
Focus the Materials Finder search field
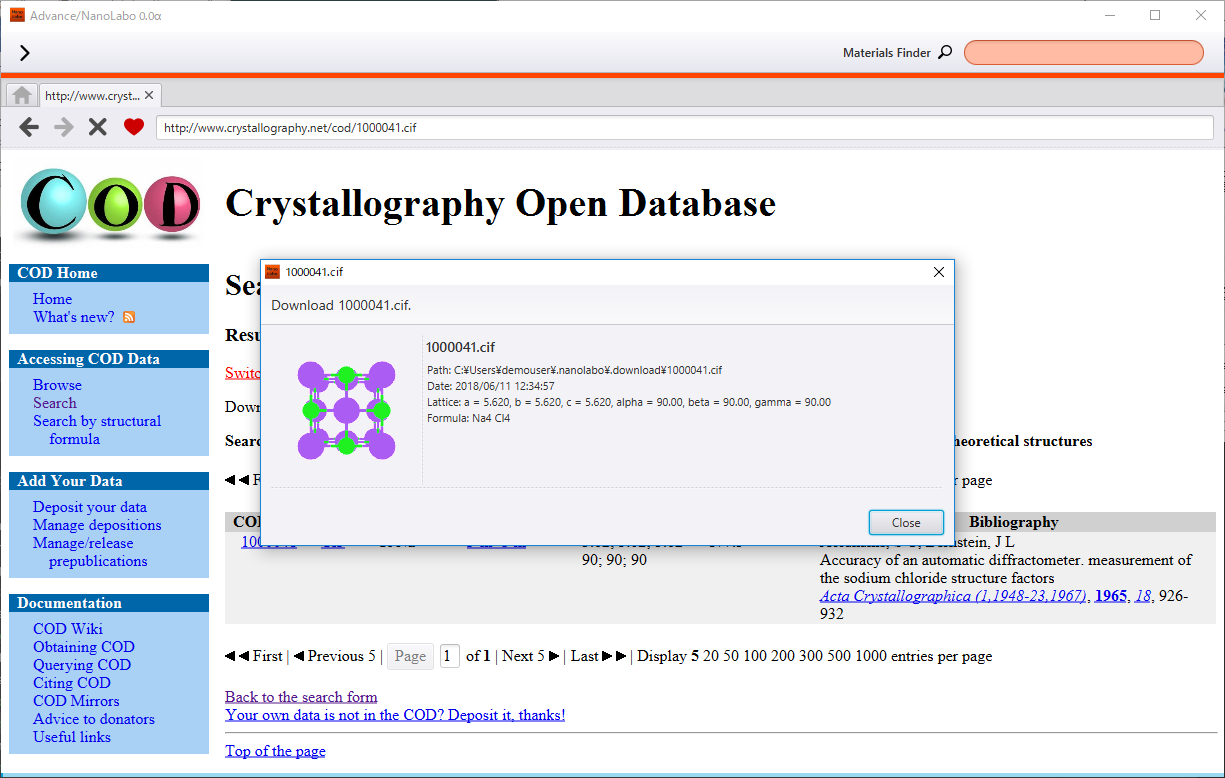point(1083,53)
